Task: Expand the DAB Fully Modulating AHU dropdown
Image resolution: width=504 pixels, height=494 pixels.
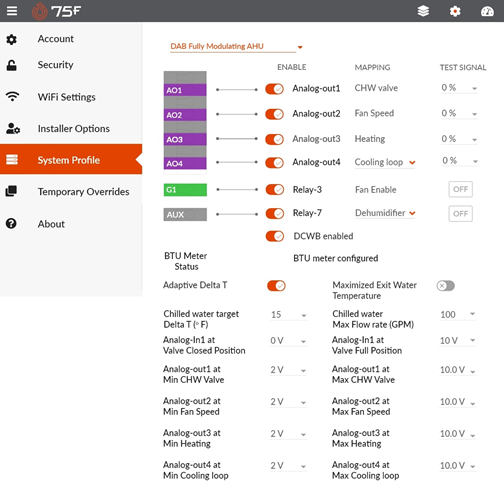Action: tap(236, 46)
